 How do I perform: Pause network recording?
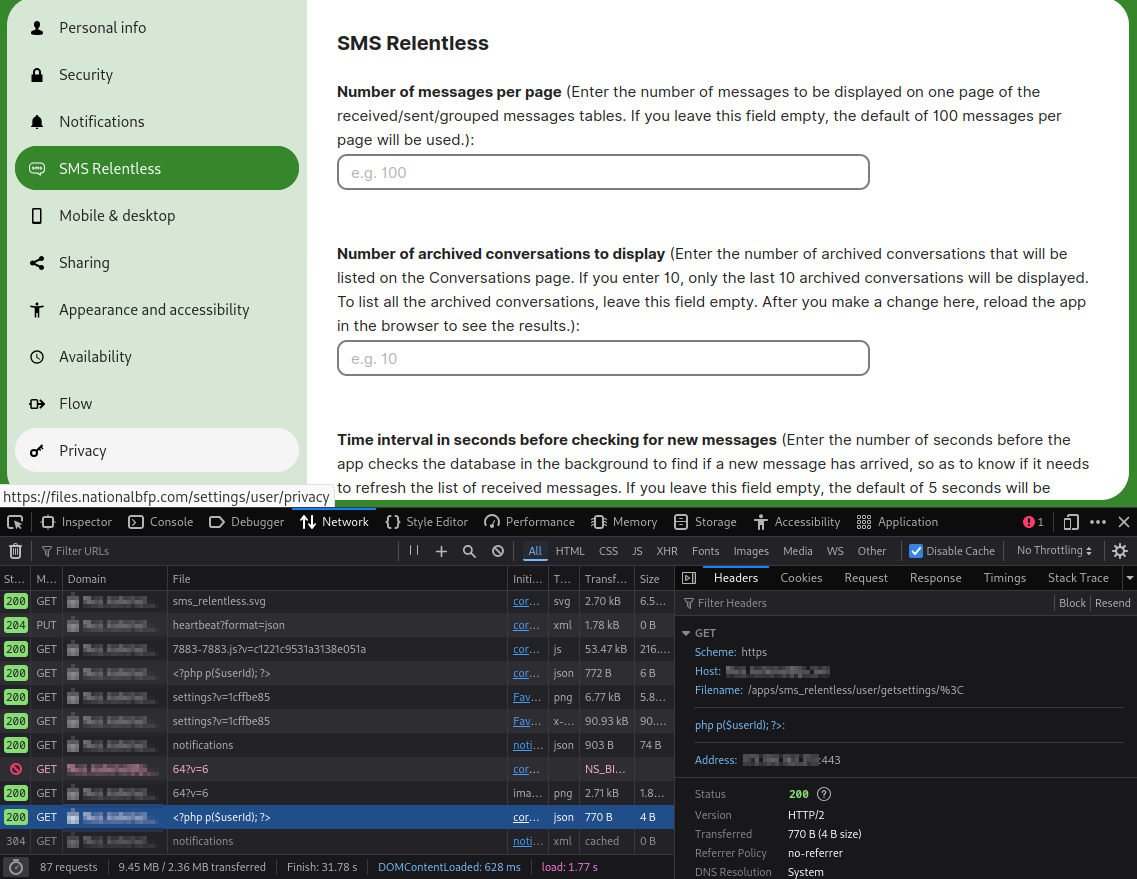point(414,551)
